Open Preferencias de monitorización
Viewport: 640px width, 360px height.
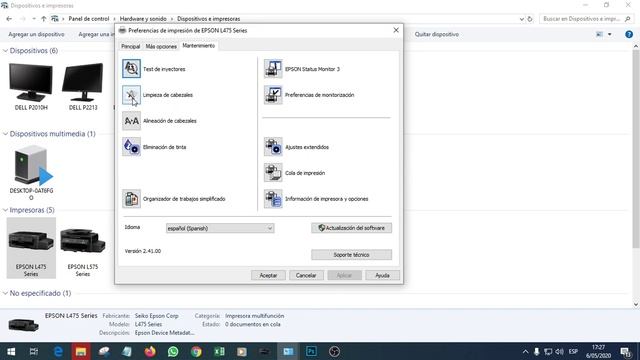click(x=273, y=95)
